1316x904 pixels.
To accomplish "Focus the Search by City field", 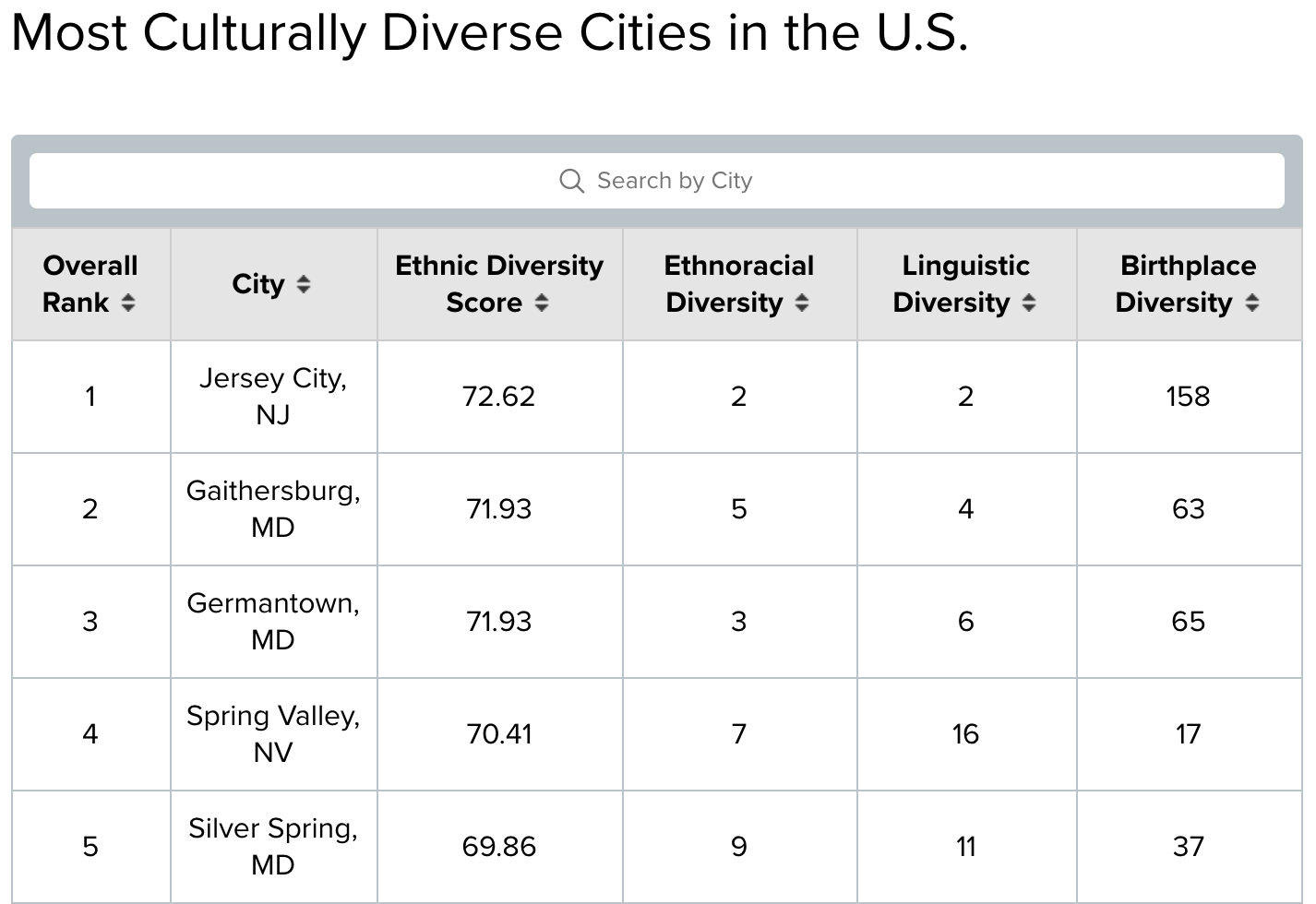I will point(657,181).
